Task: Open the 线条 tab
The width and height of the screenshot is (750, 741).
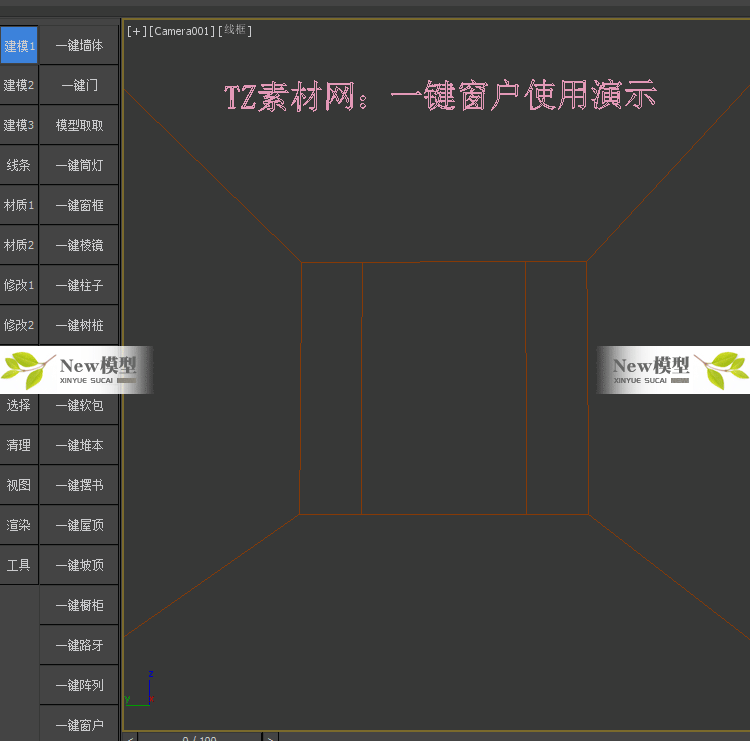Action: (x=19, y=165)
